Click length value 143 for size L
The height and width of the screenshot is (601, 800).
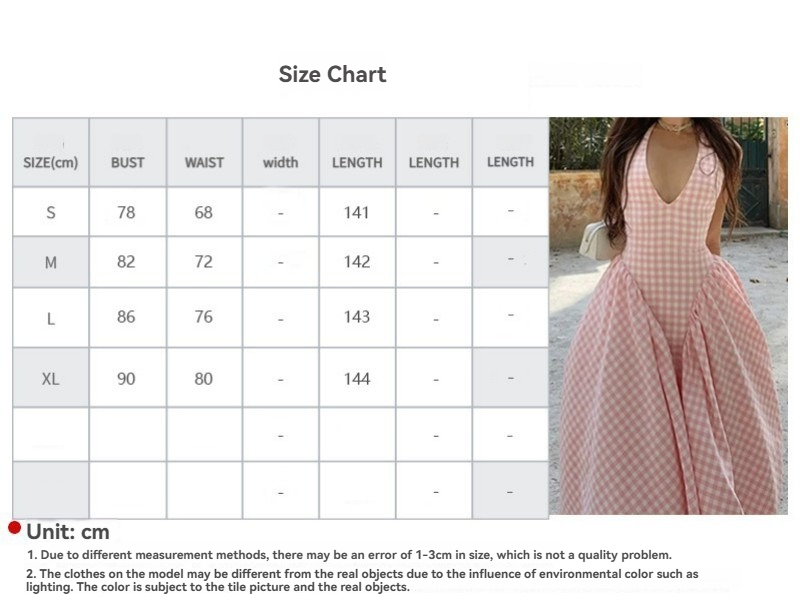point(357,317)
